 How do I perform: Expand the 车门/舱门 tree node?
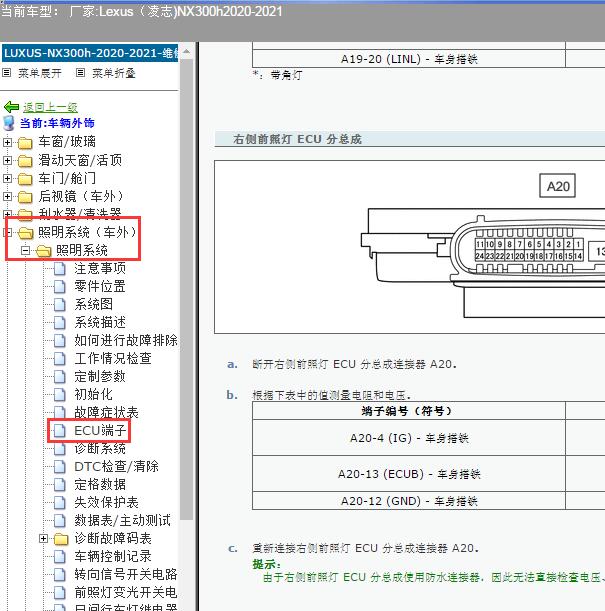pos(7,179)
